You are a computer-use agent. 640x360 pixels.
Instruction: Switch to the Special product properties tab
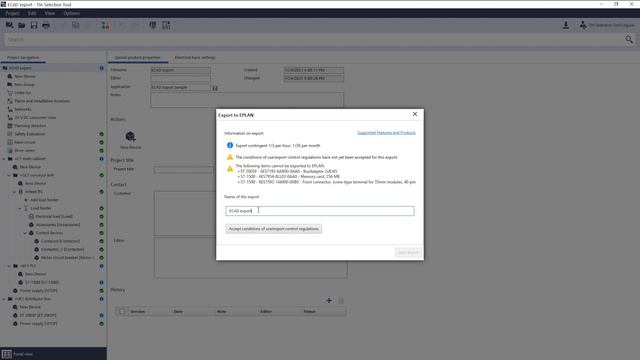(138, 58)
